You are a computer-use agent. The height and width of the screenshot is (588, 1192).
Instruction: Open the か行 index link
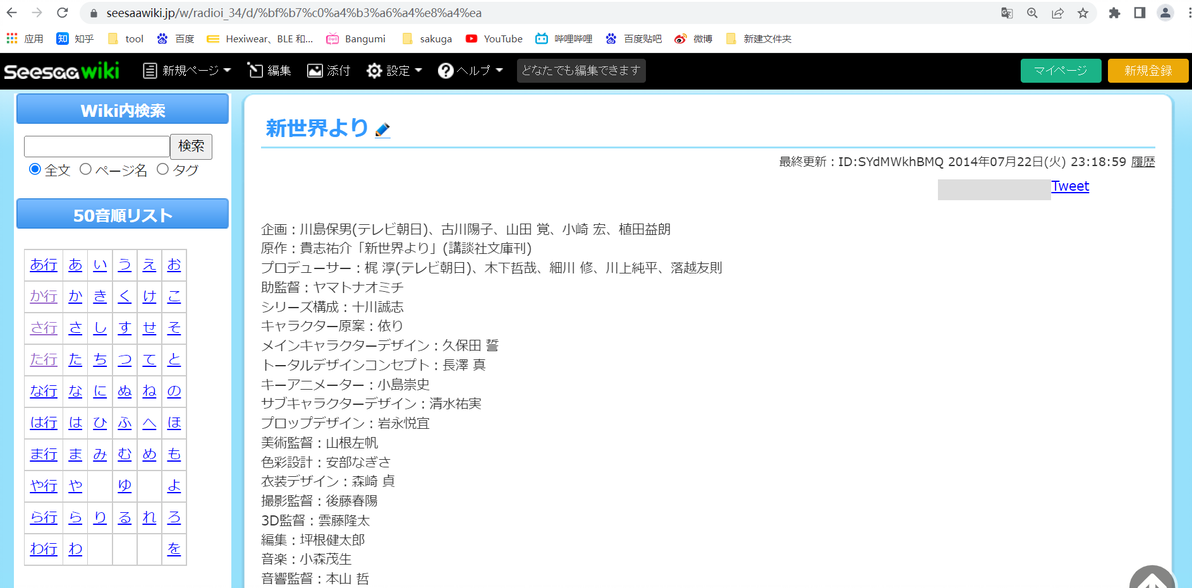pyautogui.click(x=43, y=297)
